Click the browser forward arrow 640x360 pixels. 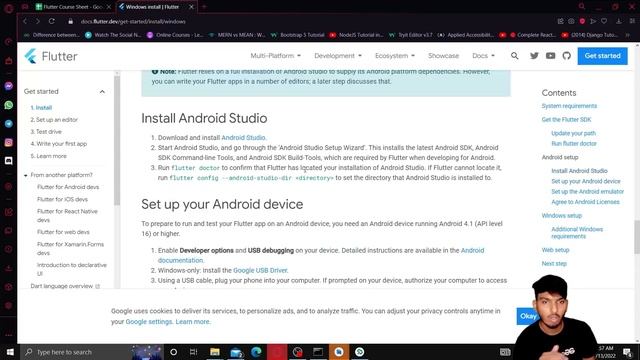tap(38, 21)
